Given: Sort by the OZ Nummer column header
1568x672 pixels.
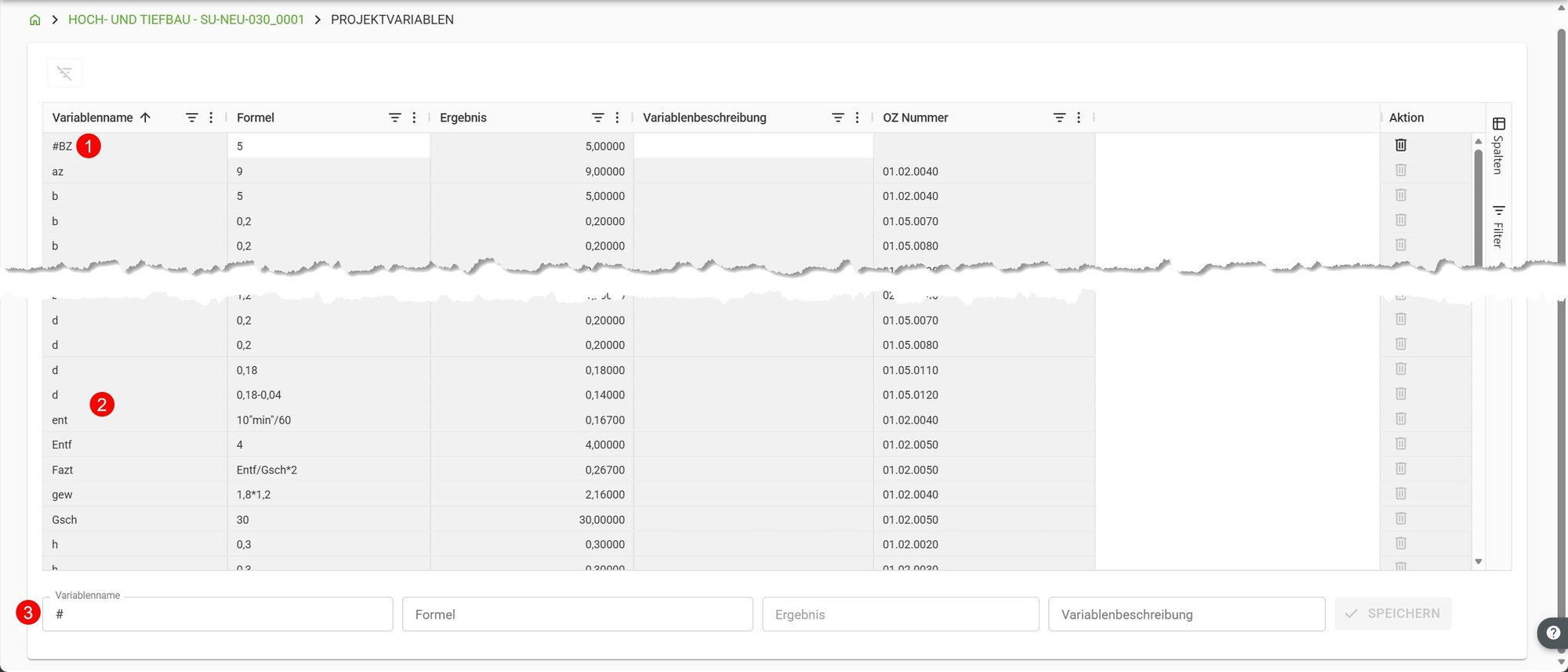Looking at the screenshot, I should [916, 118].
